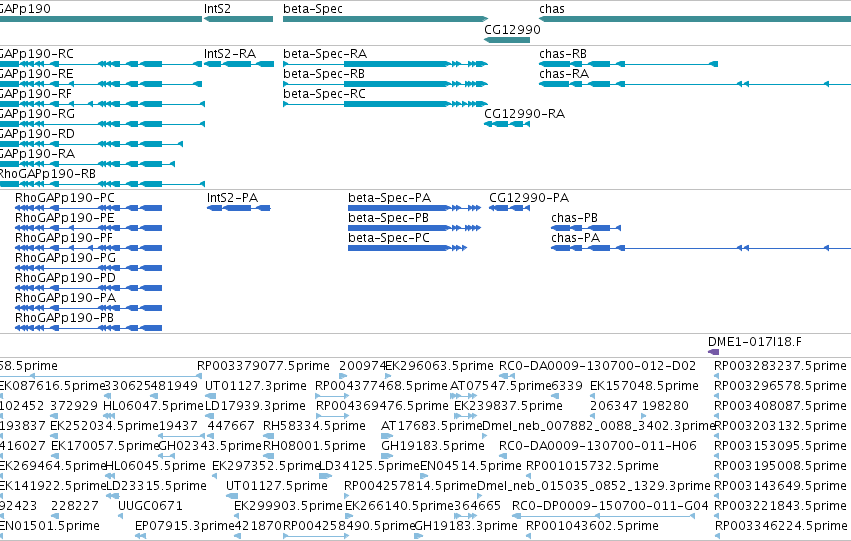
Task: Open EST UUGC0671
Action: coord(150,507)
